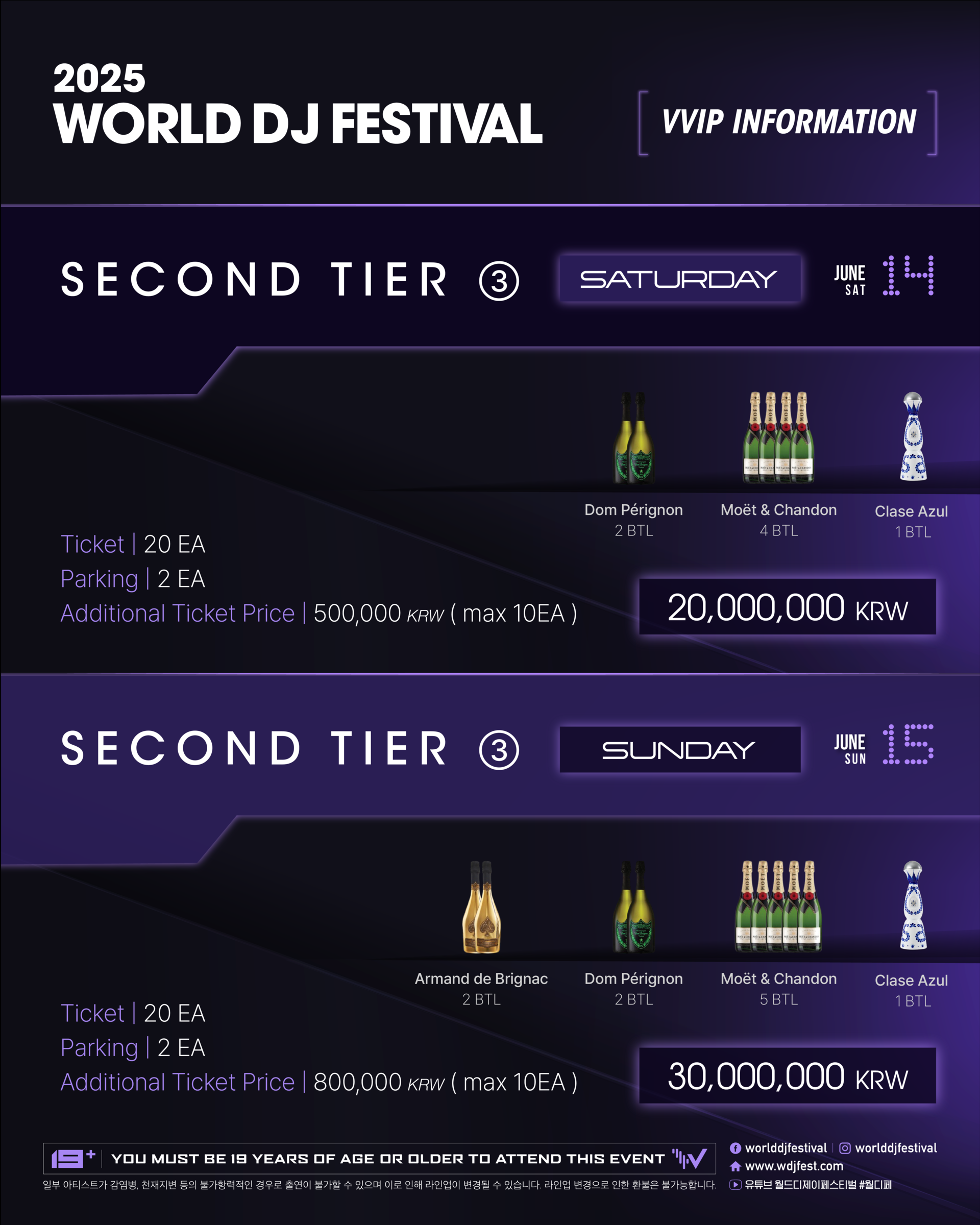Click the VVIP INFORMATION header label
The width and height of the screenshot is (980, 1225).
click(x=788, y=122)
